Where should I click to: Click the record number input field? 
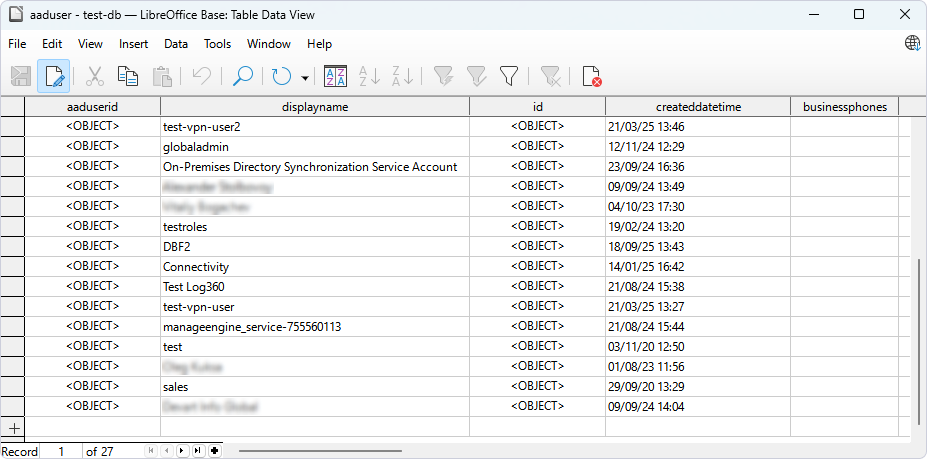[x=61, y=451]
